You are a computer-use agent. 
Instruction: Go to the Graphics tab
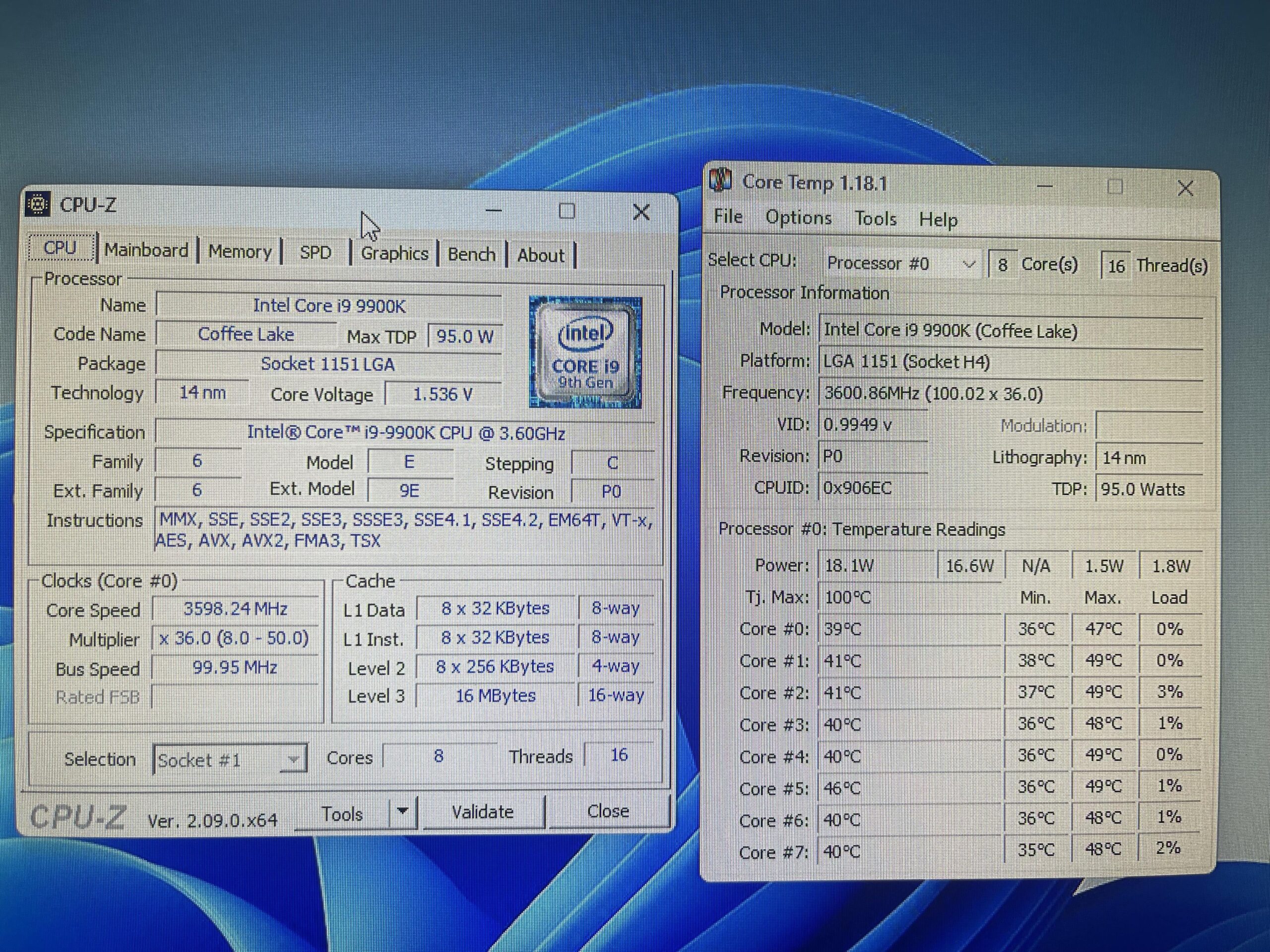pos(394,254)
